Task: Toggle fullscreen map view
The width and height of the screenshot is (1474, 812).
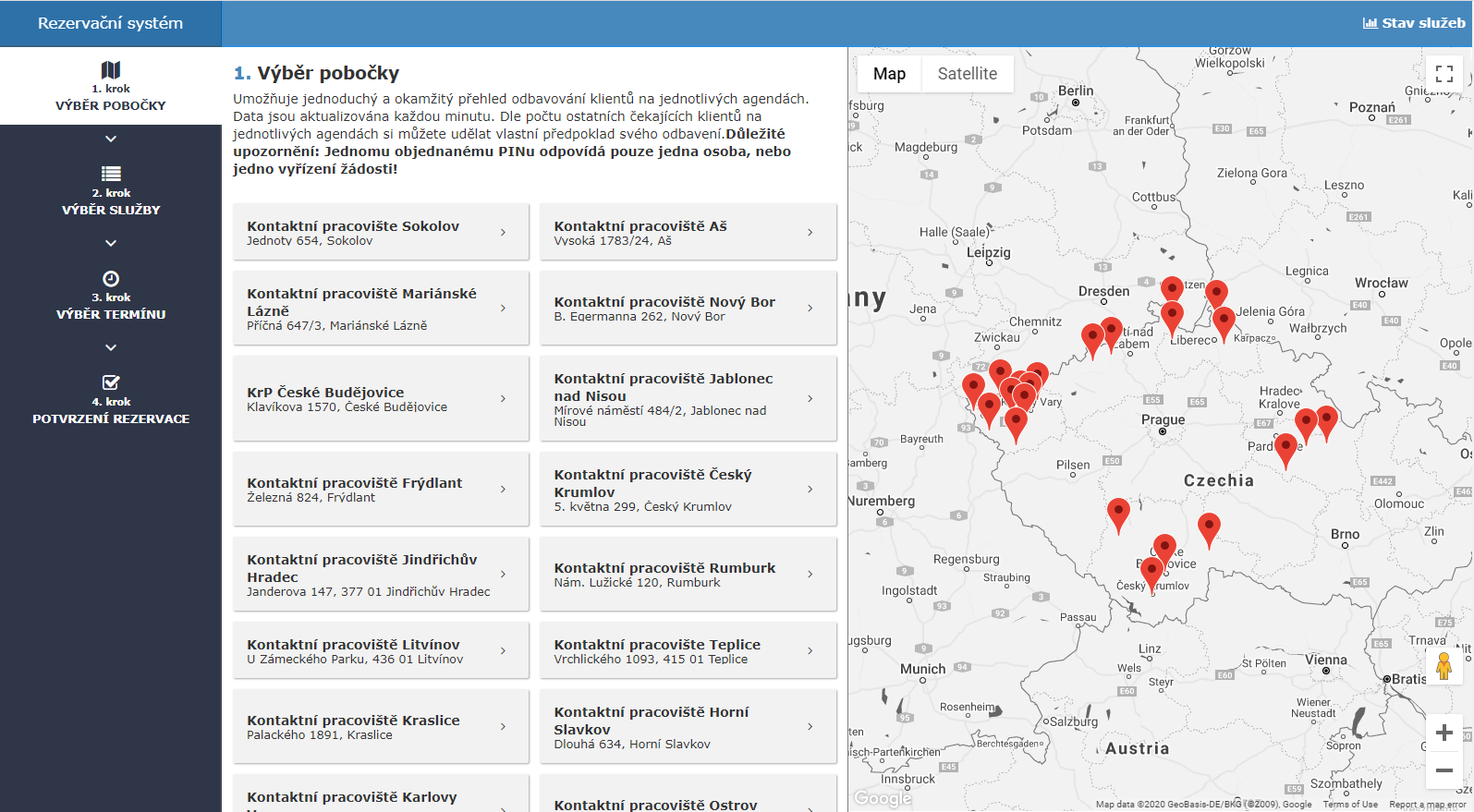Action: (1444, 74)
